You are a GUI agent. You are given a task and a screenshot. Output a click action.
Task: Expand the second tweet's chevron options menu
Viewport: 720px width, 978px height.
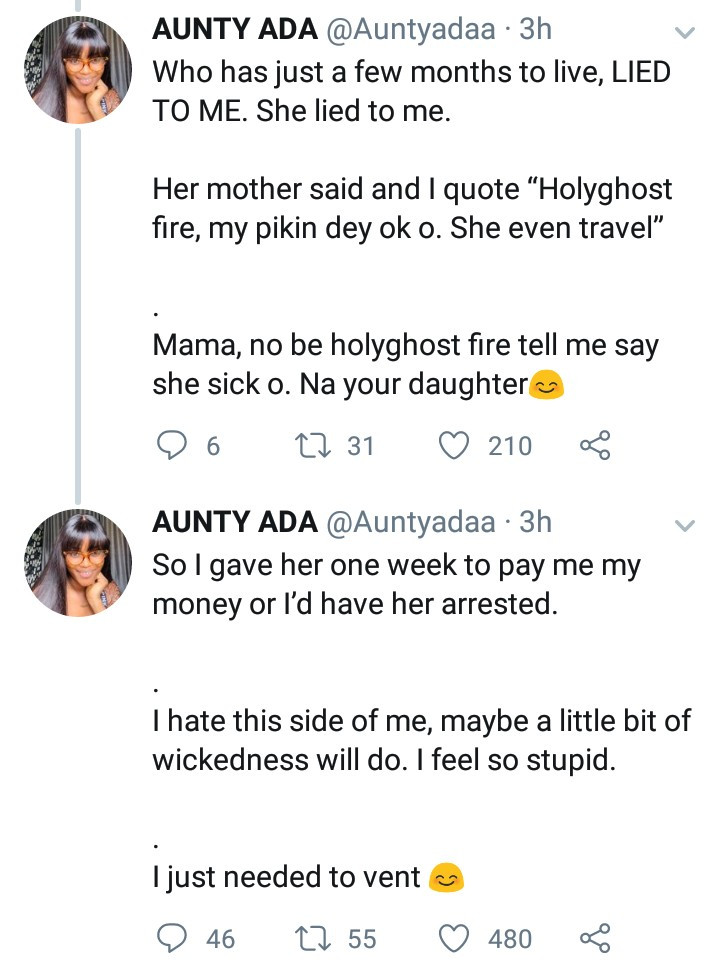click(x=685, y=525)
